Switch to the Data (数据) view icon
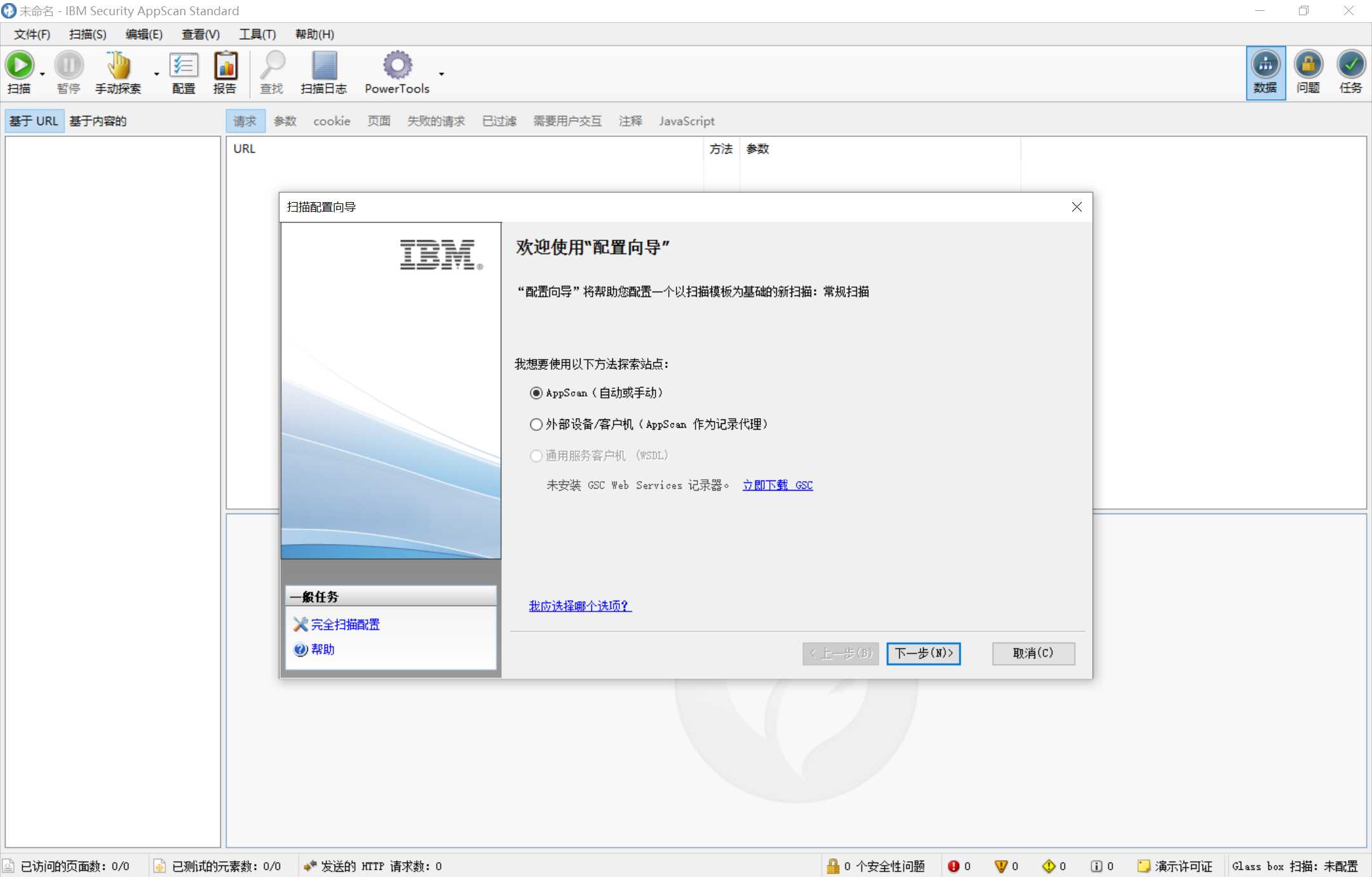Viewport: 1372px width, 877px height. (1266, 65)
